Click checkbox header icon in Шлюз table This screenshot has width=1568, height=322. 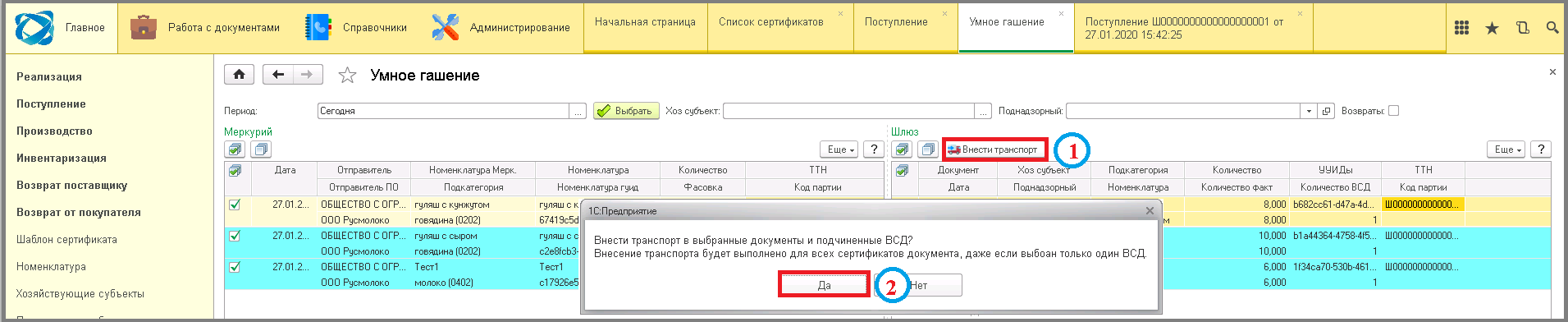click(x=902, y=170)
